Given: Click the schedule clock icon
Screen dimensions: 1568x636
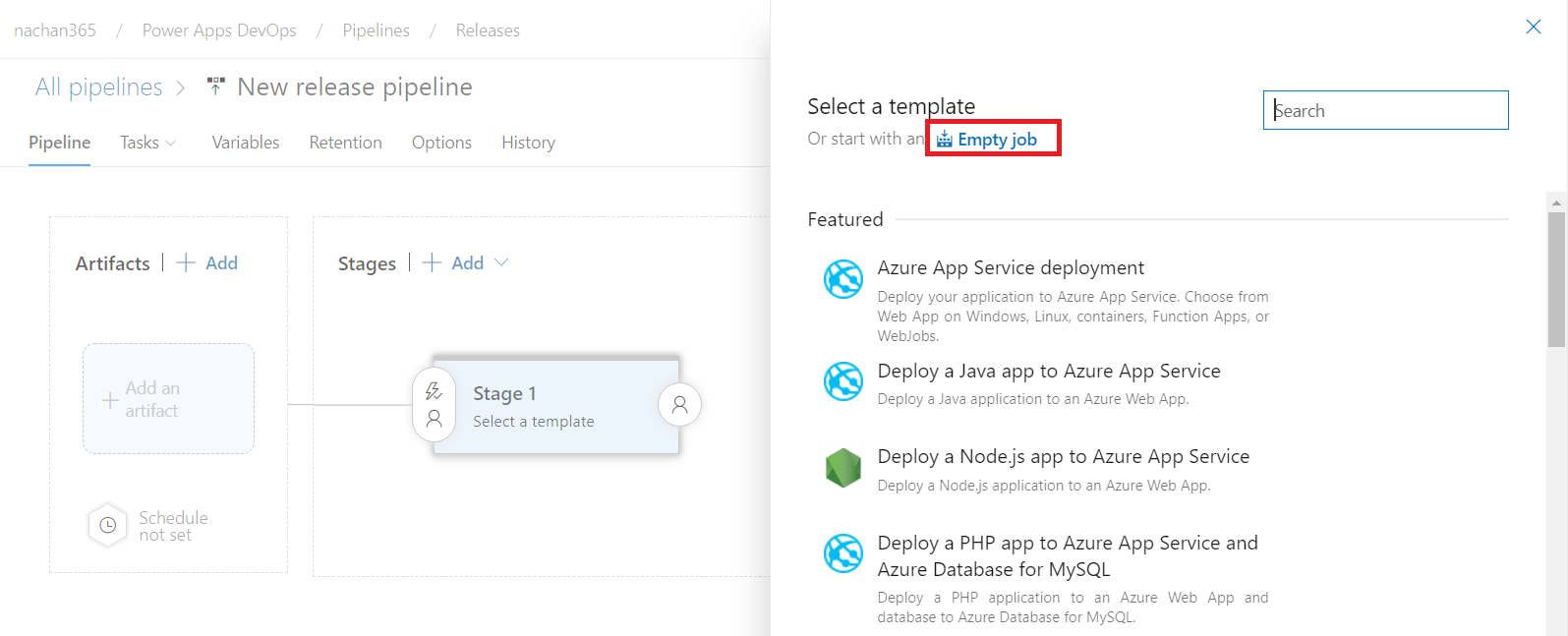Looking at the screenshot, I should click(108, 526).
